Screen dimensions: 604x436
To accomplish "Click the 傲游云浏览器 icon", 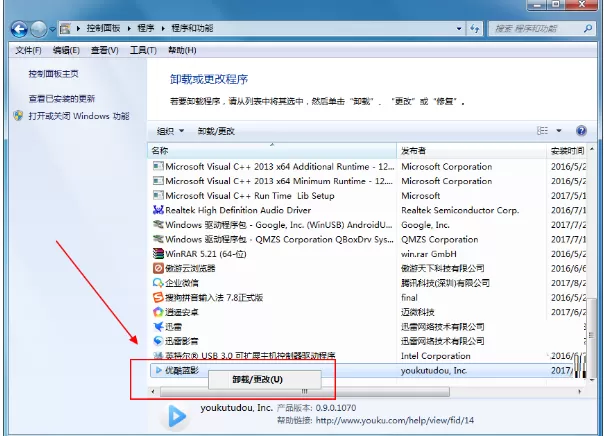I will click(x=158, y=268).
